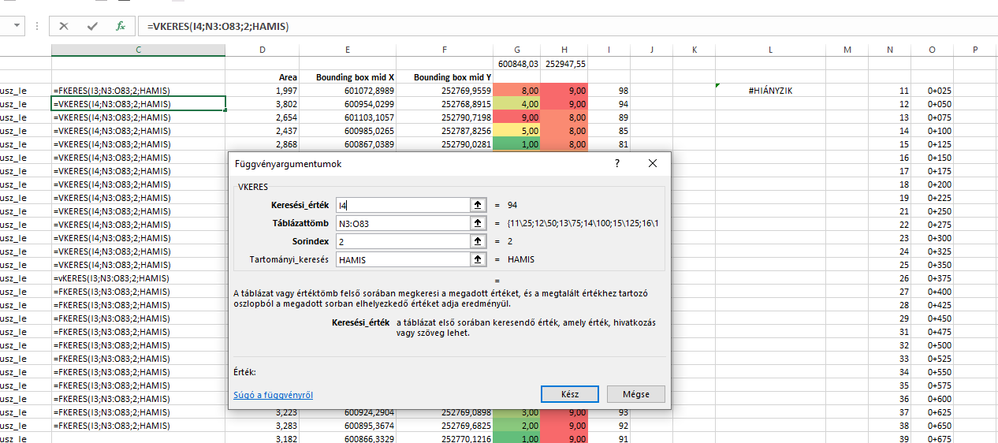Collapse dialog via Tartományi_keresés range selector
This screenshot has height=443, width=998.
tap(476, 259)
